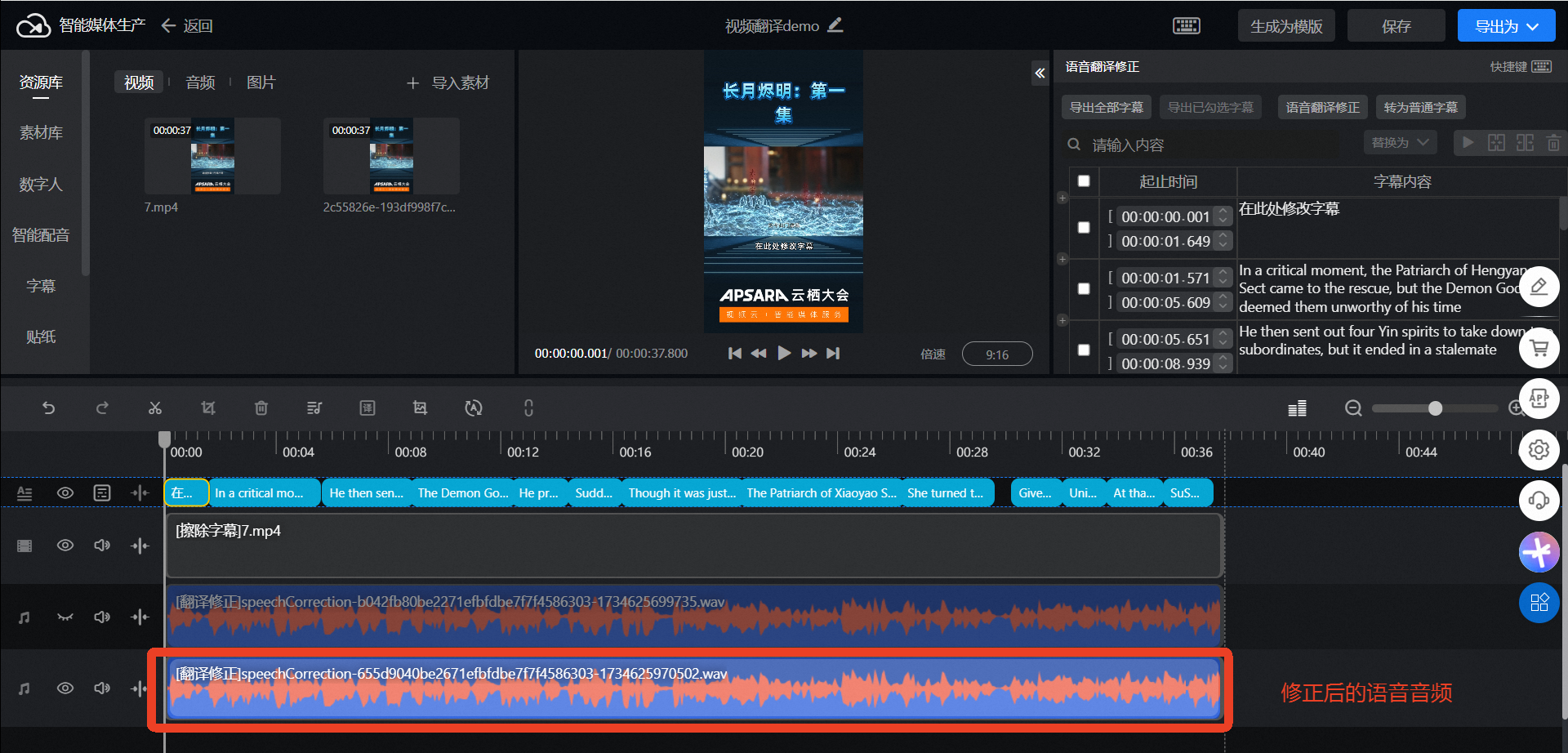Click the floating edit pencil round button
The height and width of the screenshot is (753, 1568).
coord(1539,287)
